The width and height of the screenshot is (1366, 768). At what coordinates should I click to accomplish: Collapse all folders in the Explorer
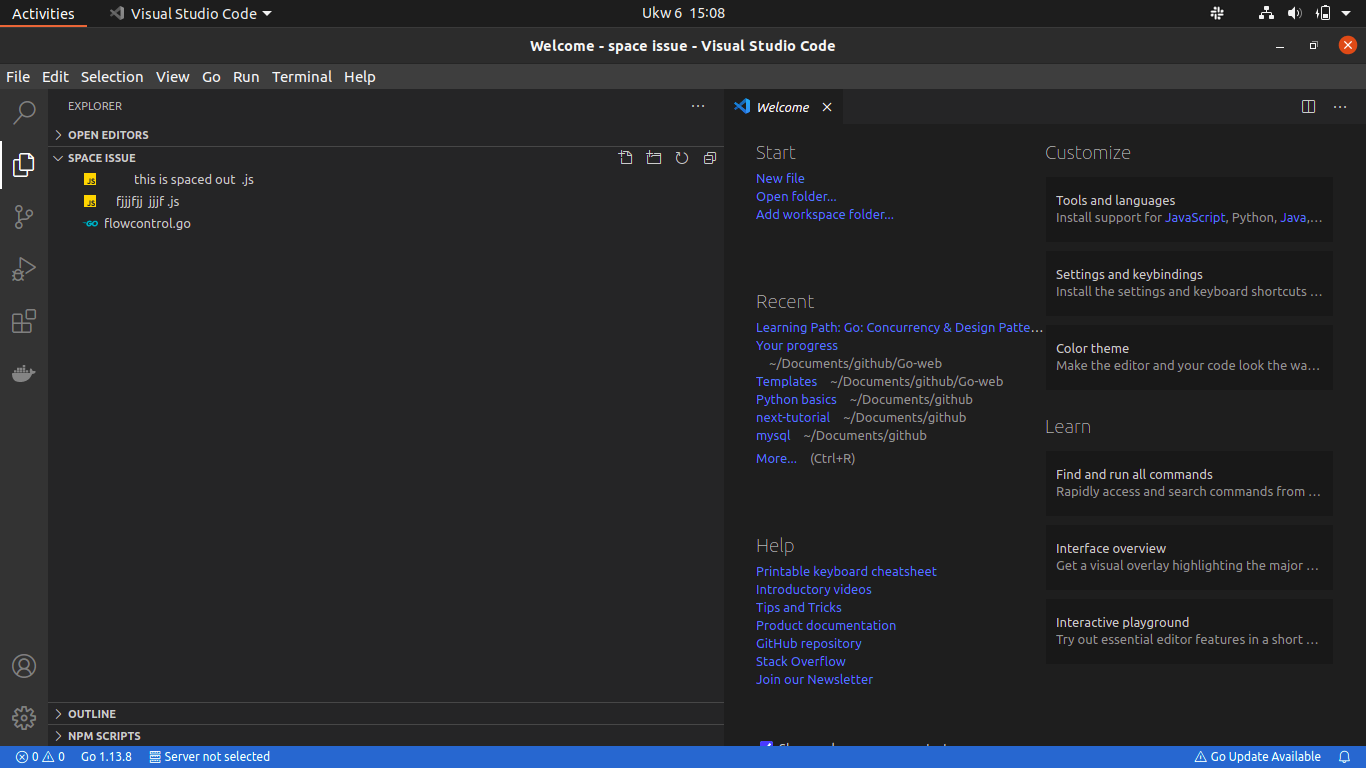point(709,157)
